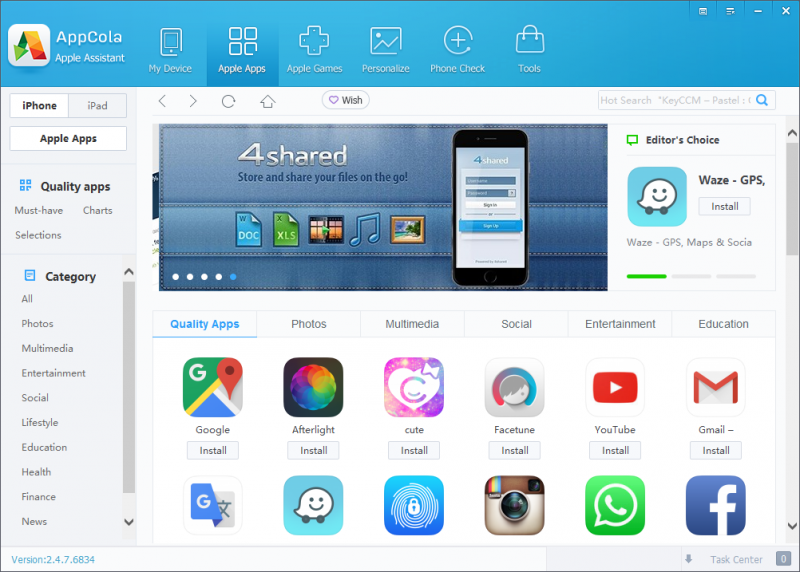800x572 pixels.
Task: Switch to the Social tab
Action: pos(516,324)
